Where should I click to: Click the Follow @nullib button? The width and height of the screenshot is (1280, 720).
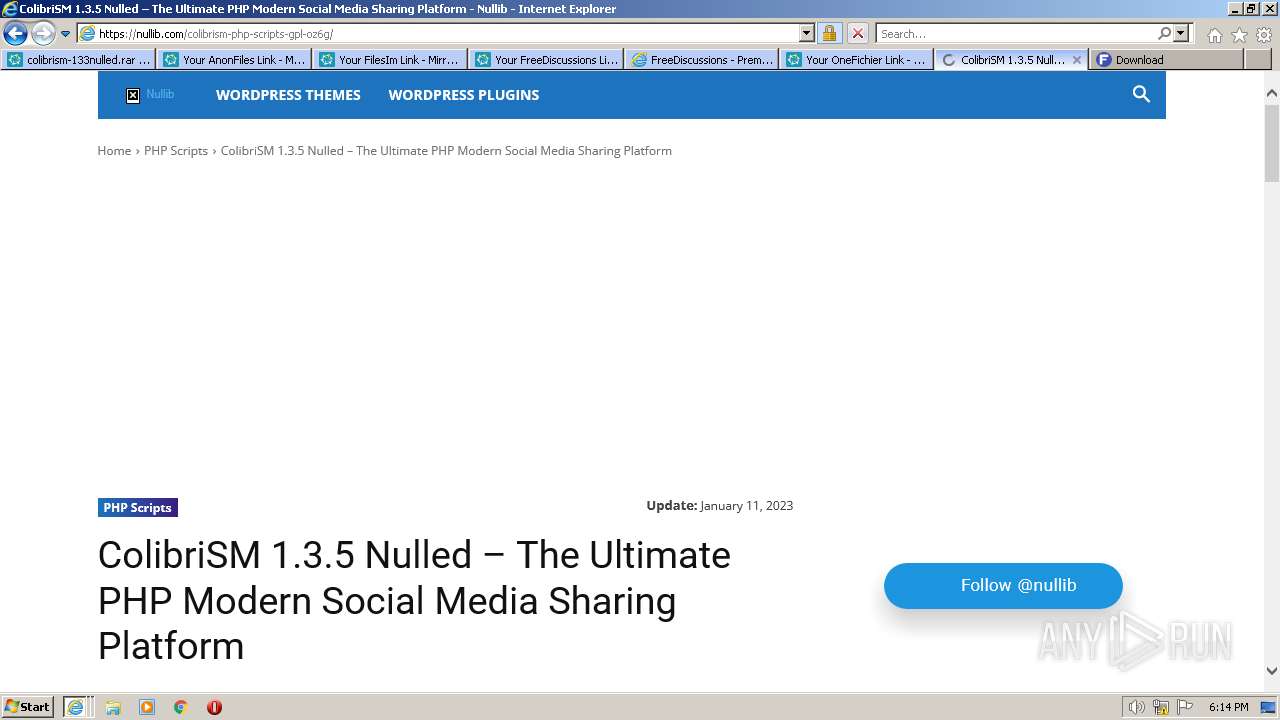click(1003, 585)
